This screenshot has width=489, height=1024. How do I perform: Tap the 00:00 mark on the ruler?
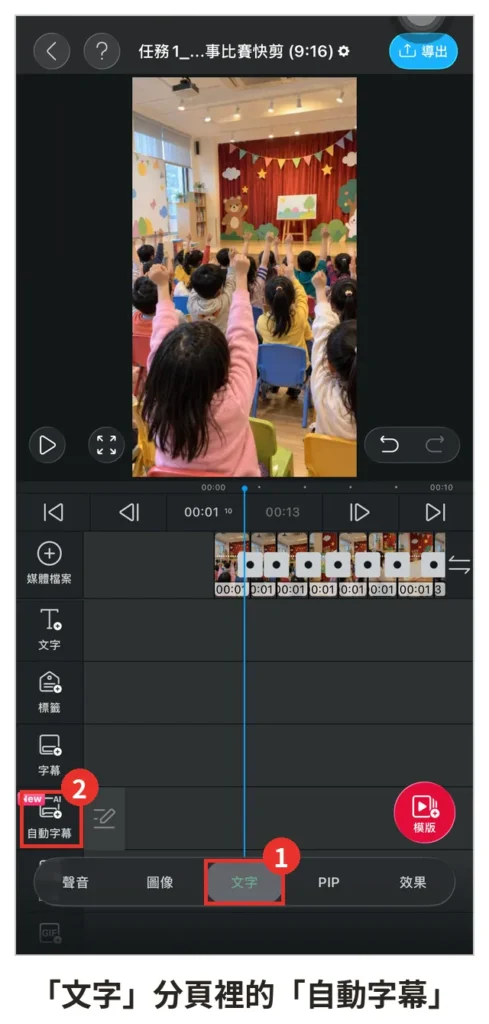[213, 487]
